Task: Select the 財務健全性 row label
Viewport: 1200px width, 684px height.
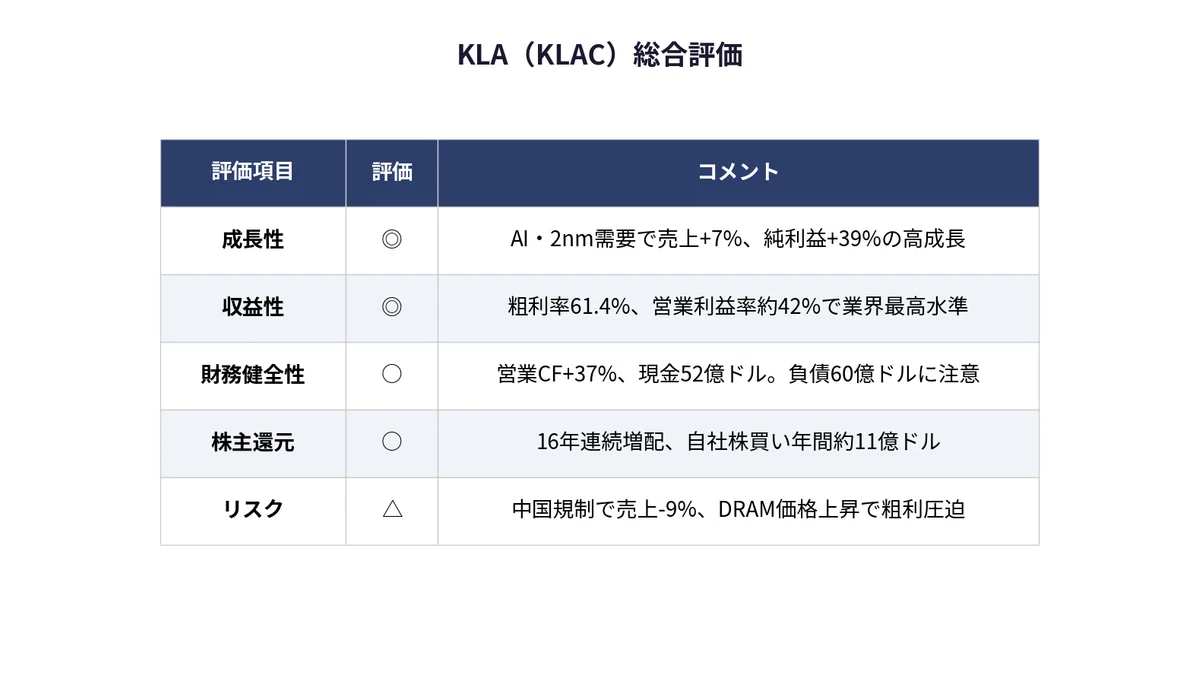Action: (x=253, y=375)
